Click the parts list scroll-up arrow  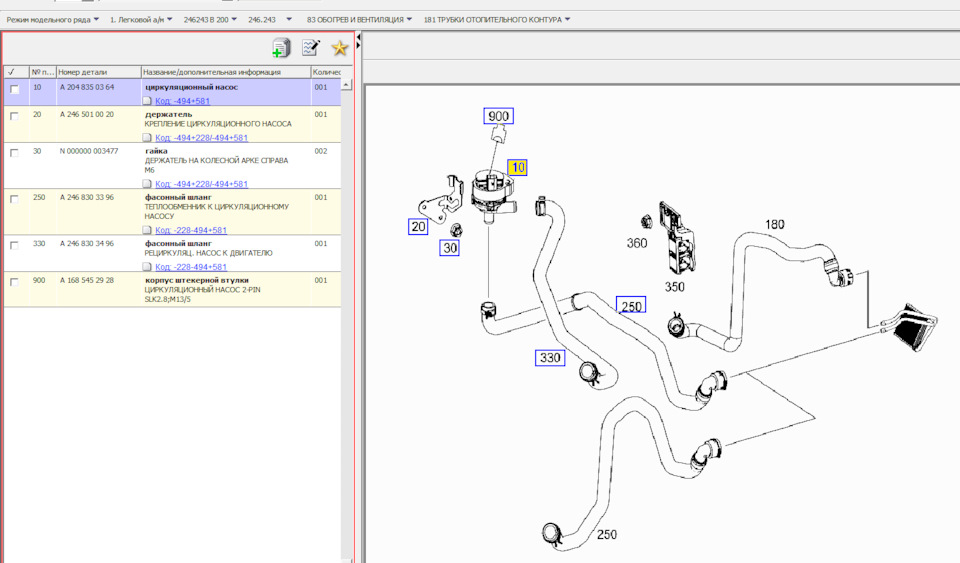347,85
